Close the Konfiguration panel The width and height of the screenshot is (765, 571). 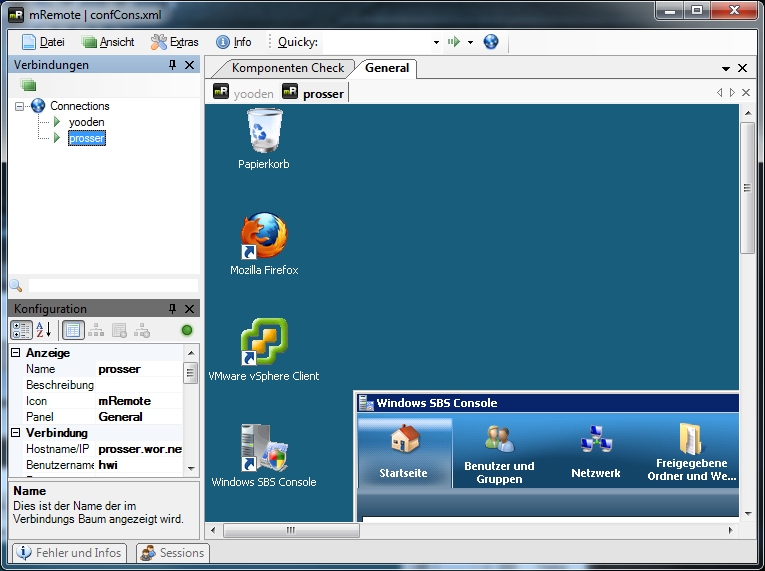click(x=189, y=308)
